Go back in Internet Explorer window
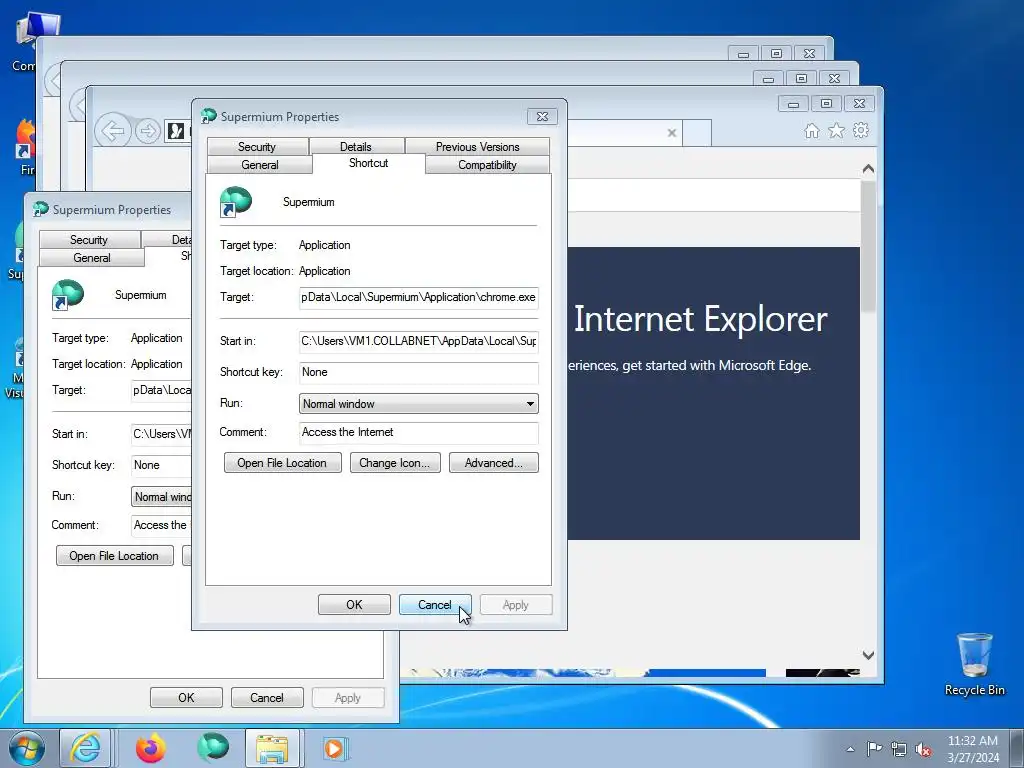 click(x=112, y=131)
